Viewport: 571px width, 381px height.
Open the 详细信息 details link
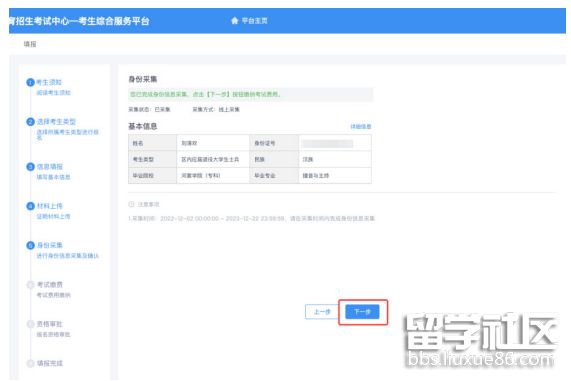tap(361, 126)
